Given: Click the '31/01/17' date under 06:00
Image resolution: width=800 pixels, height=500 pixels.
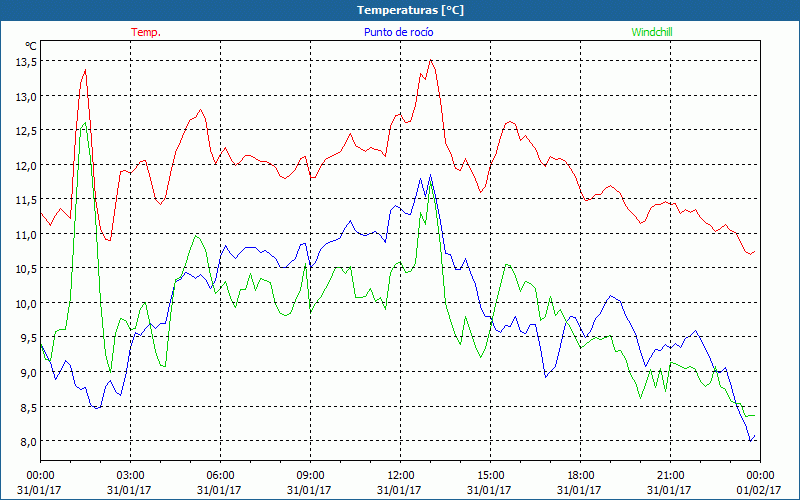Looking at the screenshot, I should (219, 490).
